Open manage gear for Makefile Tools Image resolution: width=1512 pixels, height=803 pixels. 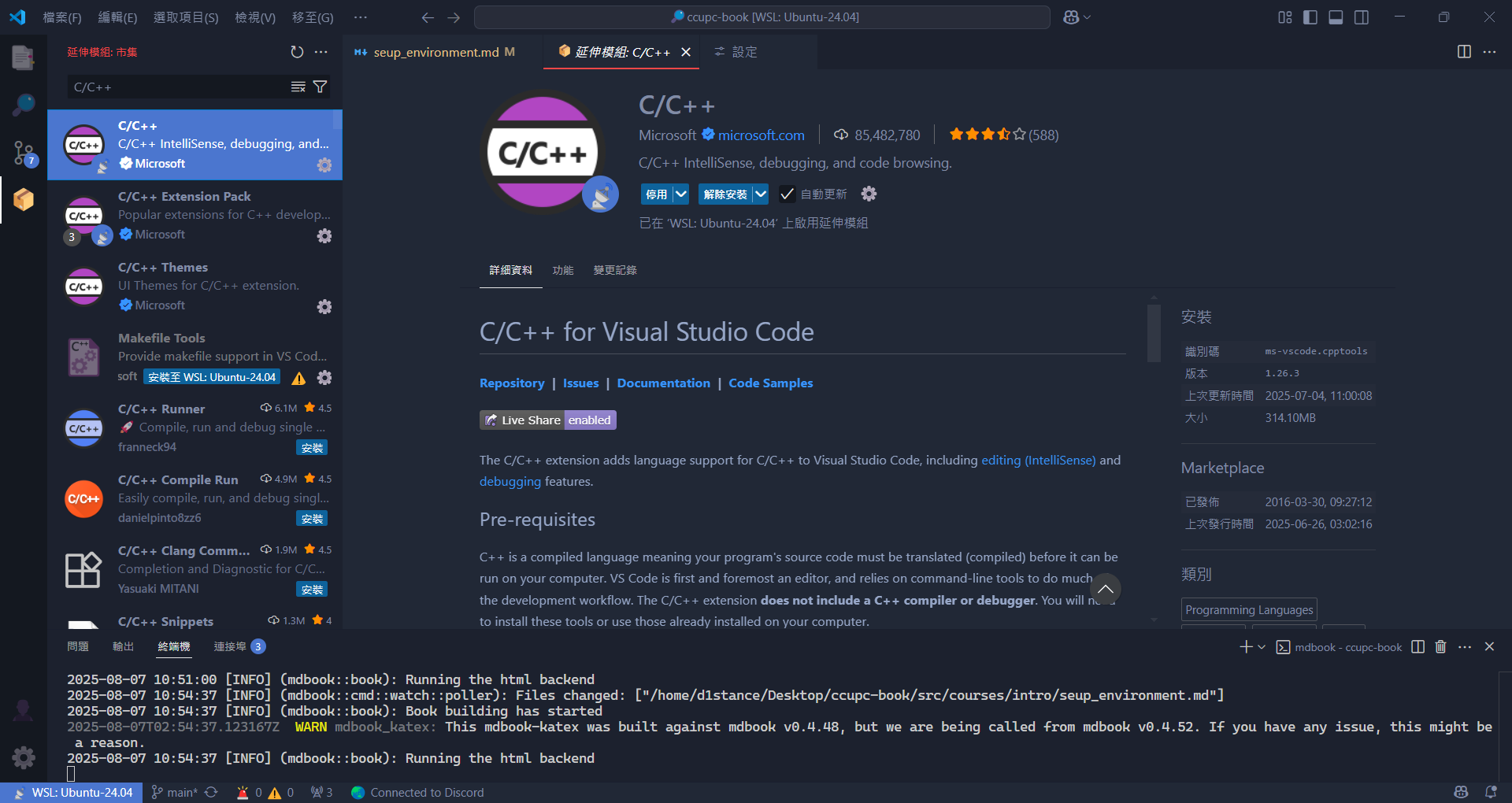pos(324,377)
